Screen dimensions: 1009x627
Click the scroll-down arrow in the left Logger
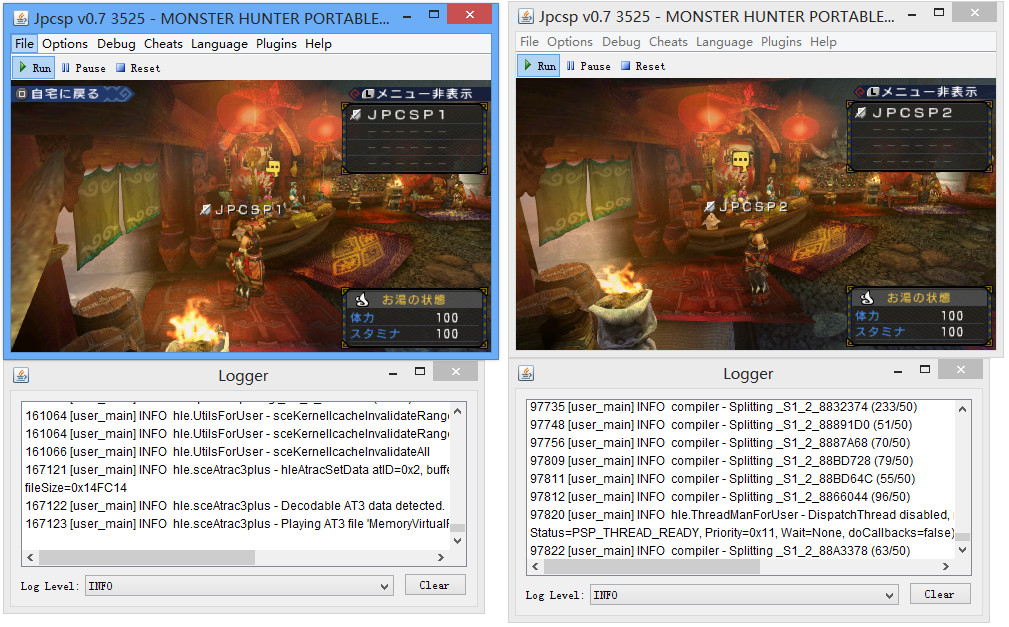click(458, 541)
